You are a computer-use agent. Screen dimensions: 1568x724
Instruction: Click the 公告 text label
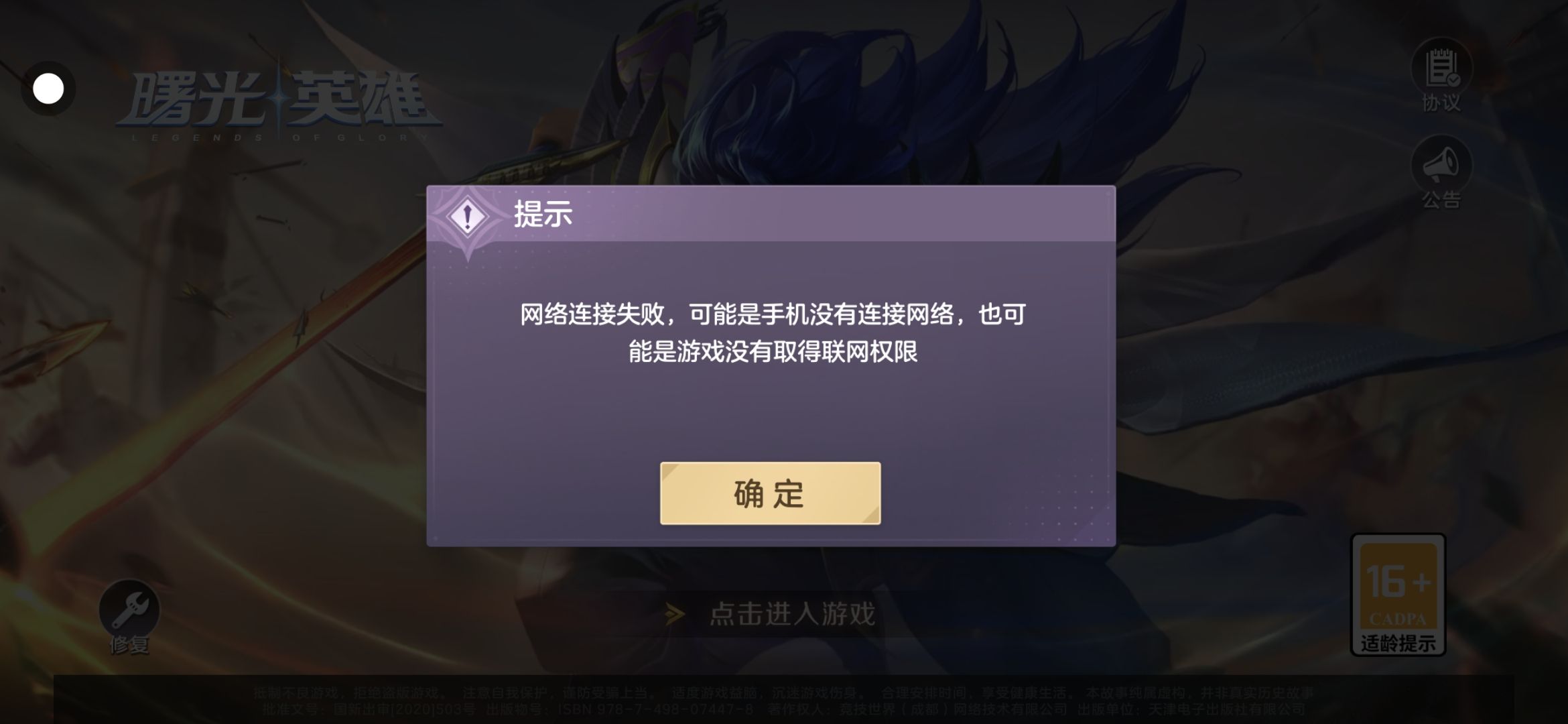pyautogui.click(x=1441, y=200)
